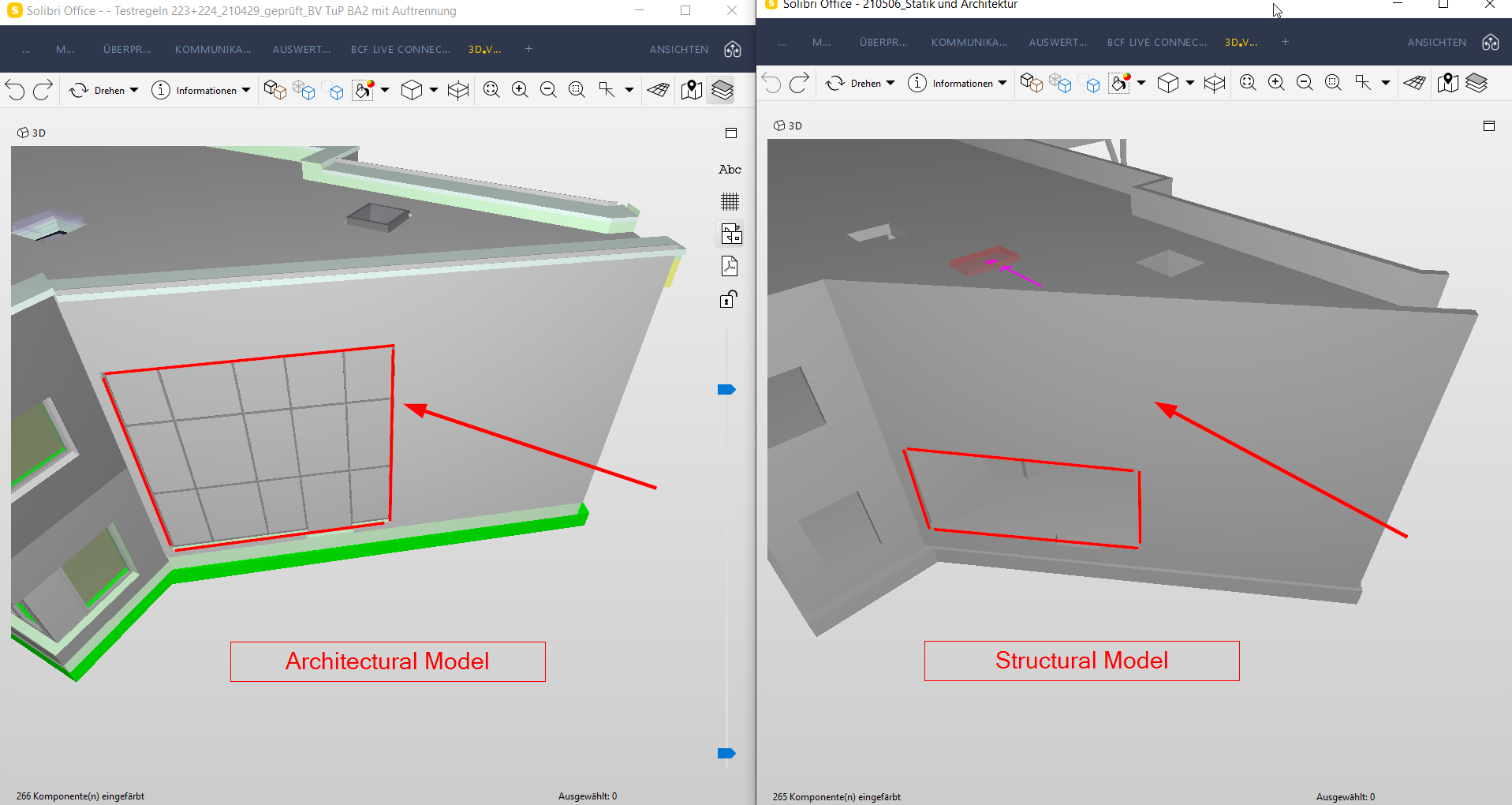Zoom out with minus magnifier, right window
Screen dimensions: 1512x805
pos(1305,83)
